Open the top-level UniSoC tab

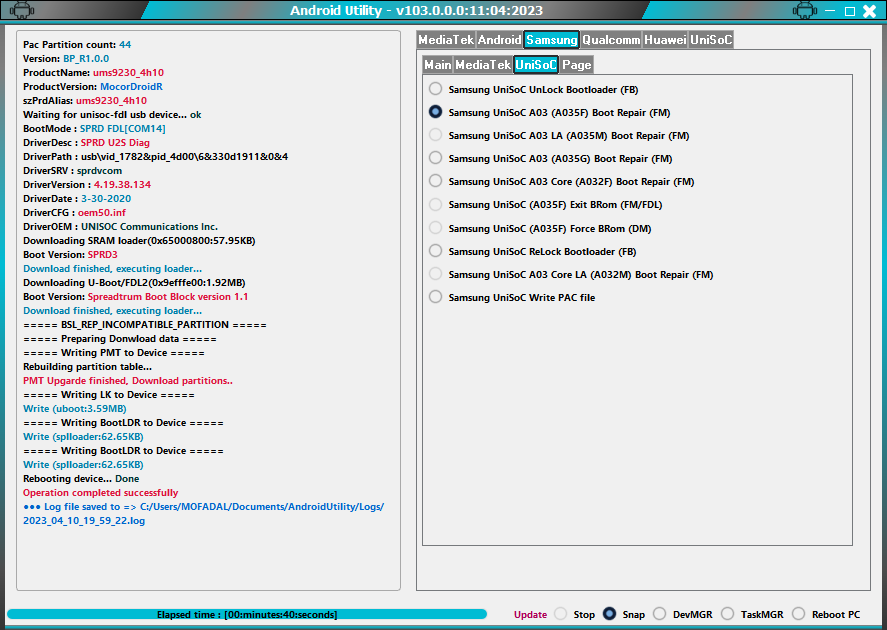click(x=711, y=40)
